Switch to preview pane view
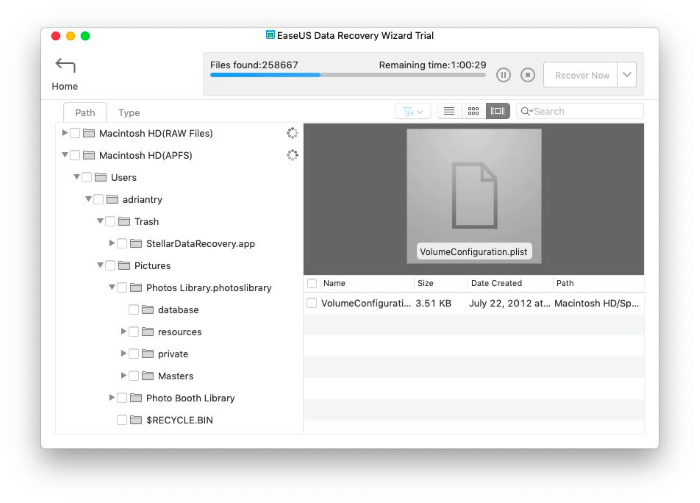This screenshot has height=503, width=700. (497, 111)
